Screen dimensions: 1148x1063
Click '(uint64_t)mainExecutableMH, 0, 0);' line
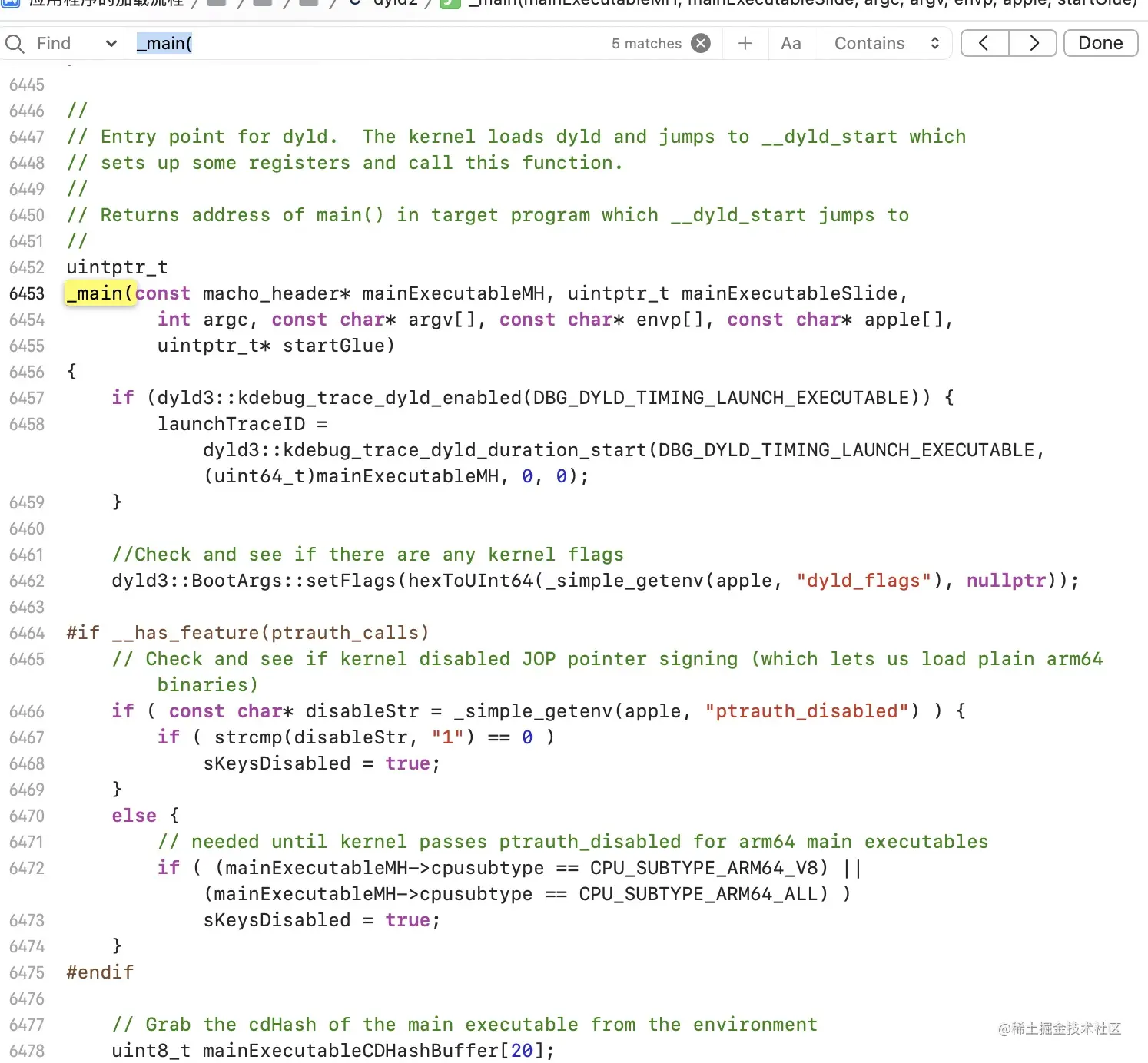(396, 476)
